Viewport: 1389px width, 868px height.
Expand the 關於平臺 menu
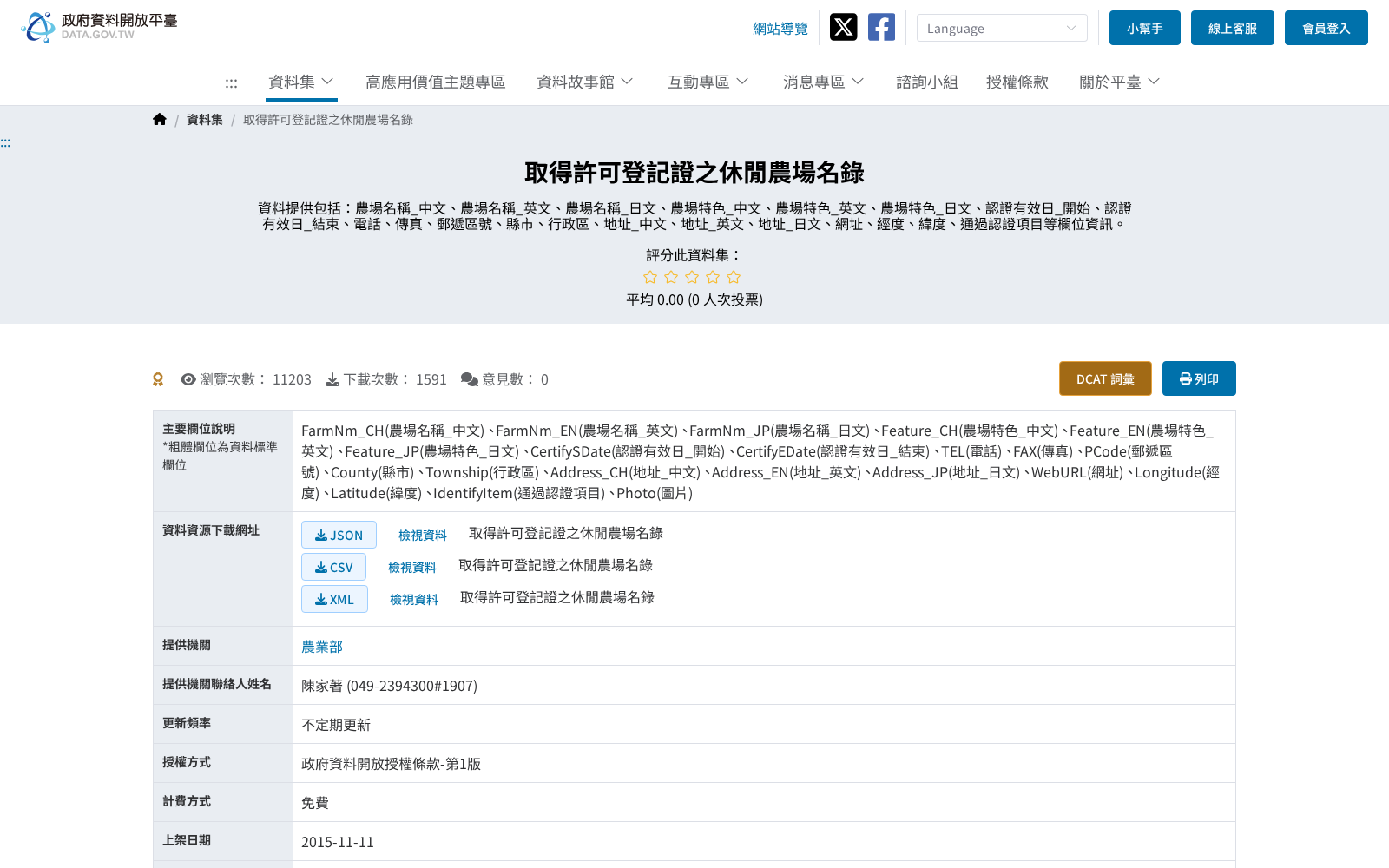click(x=1120, y=82)
